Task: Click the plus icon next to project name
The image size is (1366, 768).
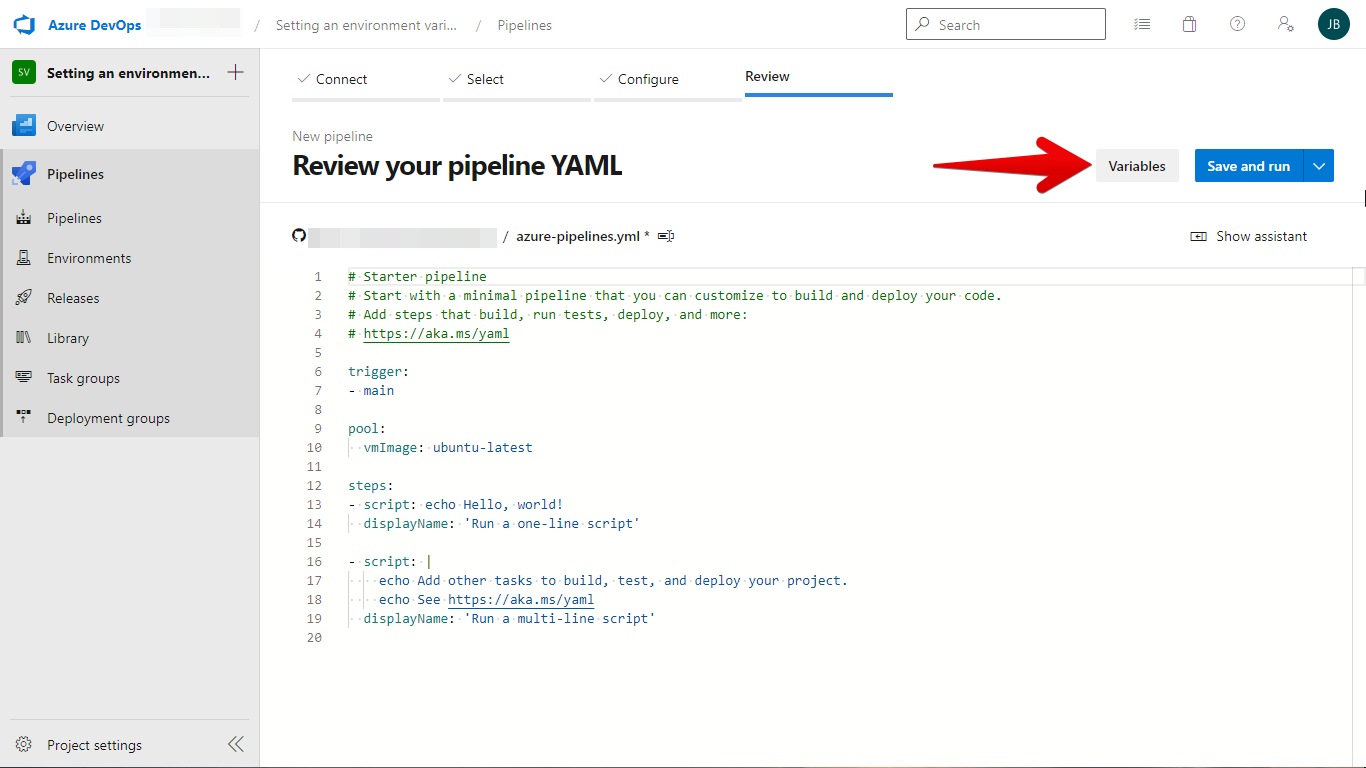Action: (x=235, y=72)
